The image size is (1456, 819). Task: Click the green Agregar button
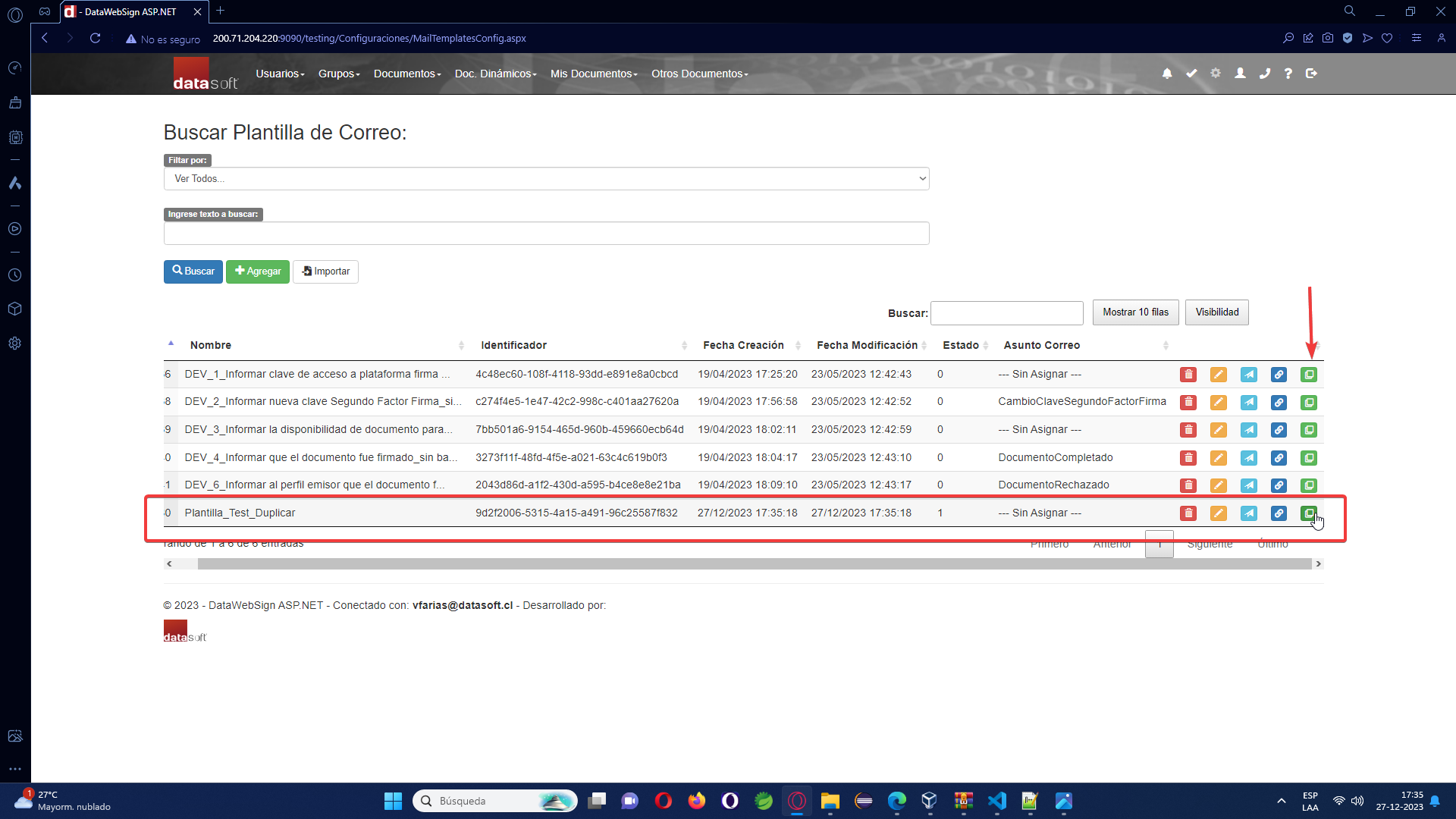(x=257, y=271)
